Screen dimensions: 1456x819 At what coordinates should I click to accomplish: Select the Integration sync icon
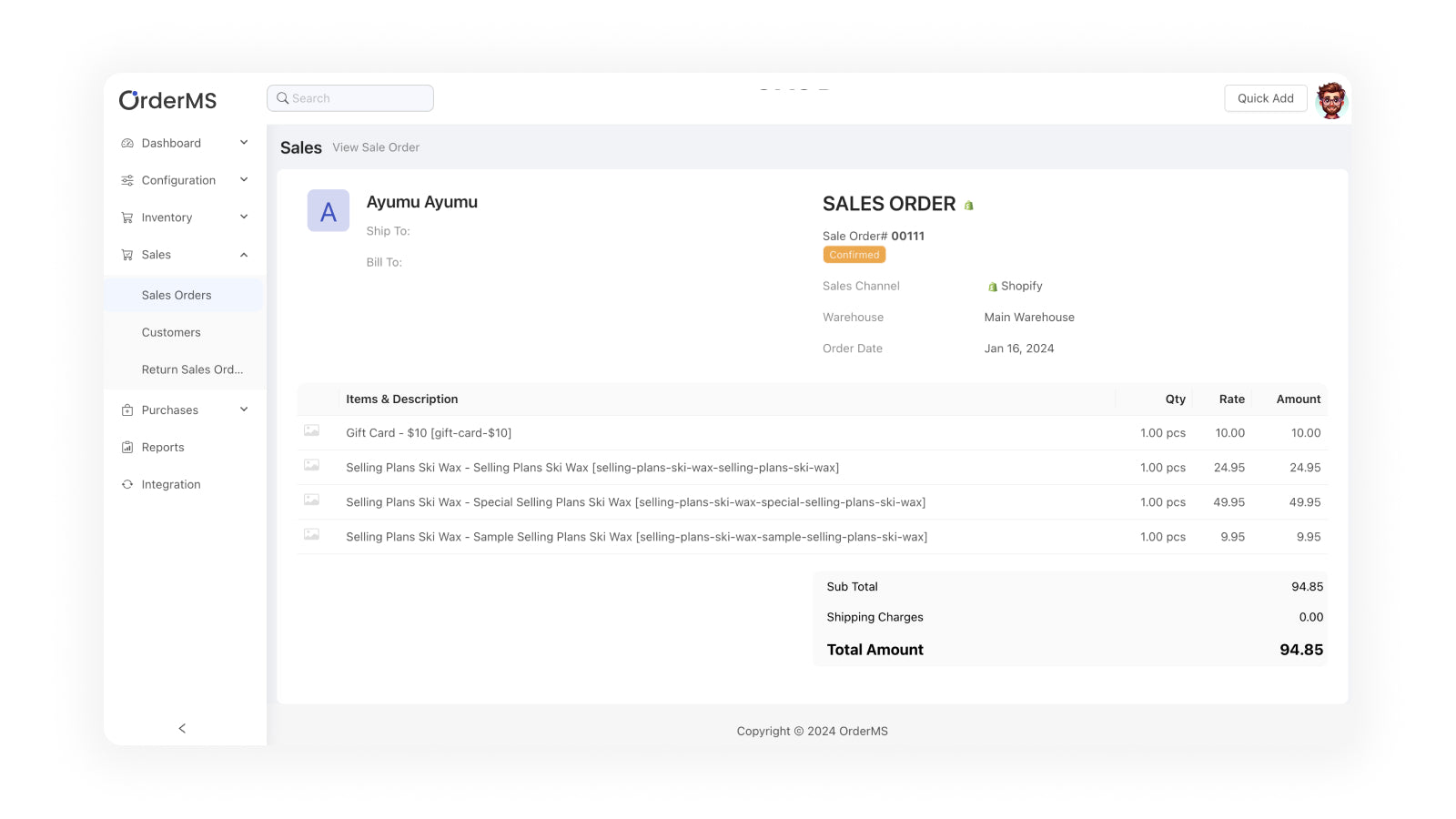click(126, 484)
